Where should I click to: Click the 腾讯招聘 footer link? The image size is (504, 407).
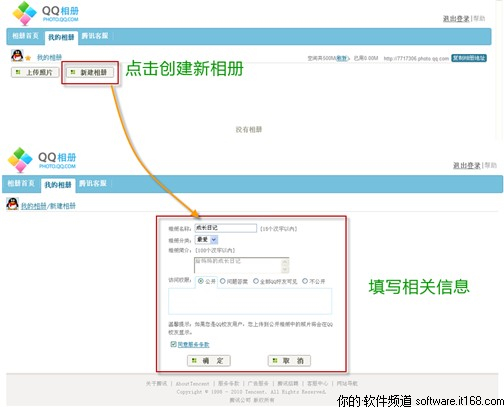[288, 383]
